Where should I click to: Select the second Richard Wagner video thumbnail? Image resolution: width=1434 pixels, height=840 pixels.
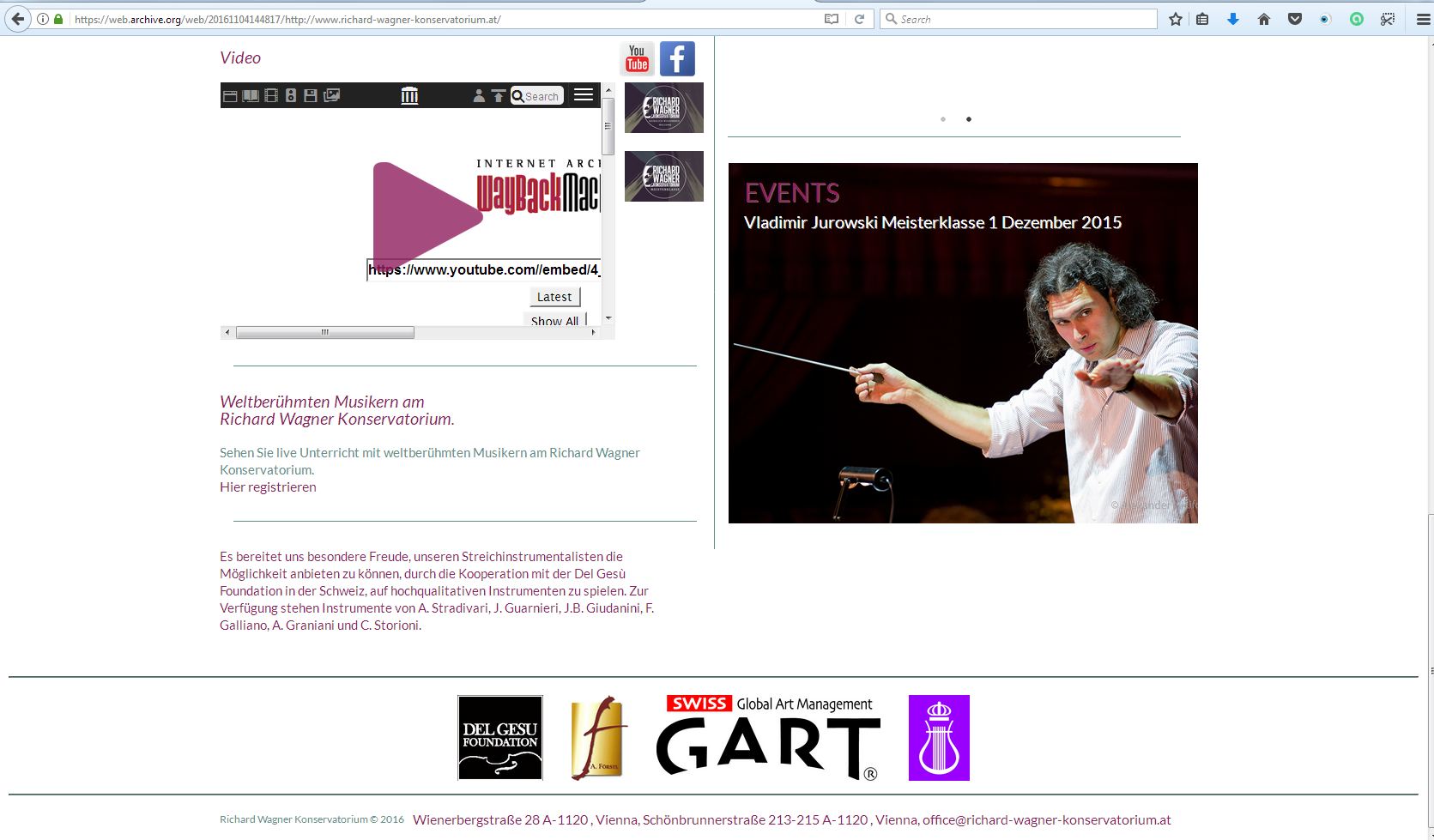click(664, 176)
